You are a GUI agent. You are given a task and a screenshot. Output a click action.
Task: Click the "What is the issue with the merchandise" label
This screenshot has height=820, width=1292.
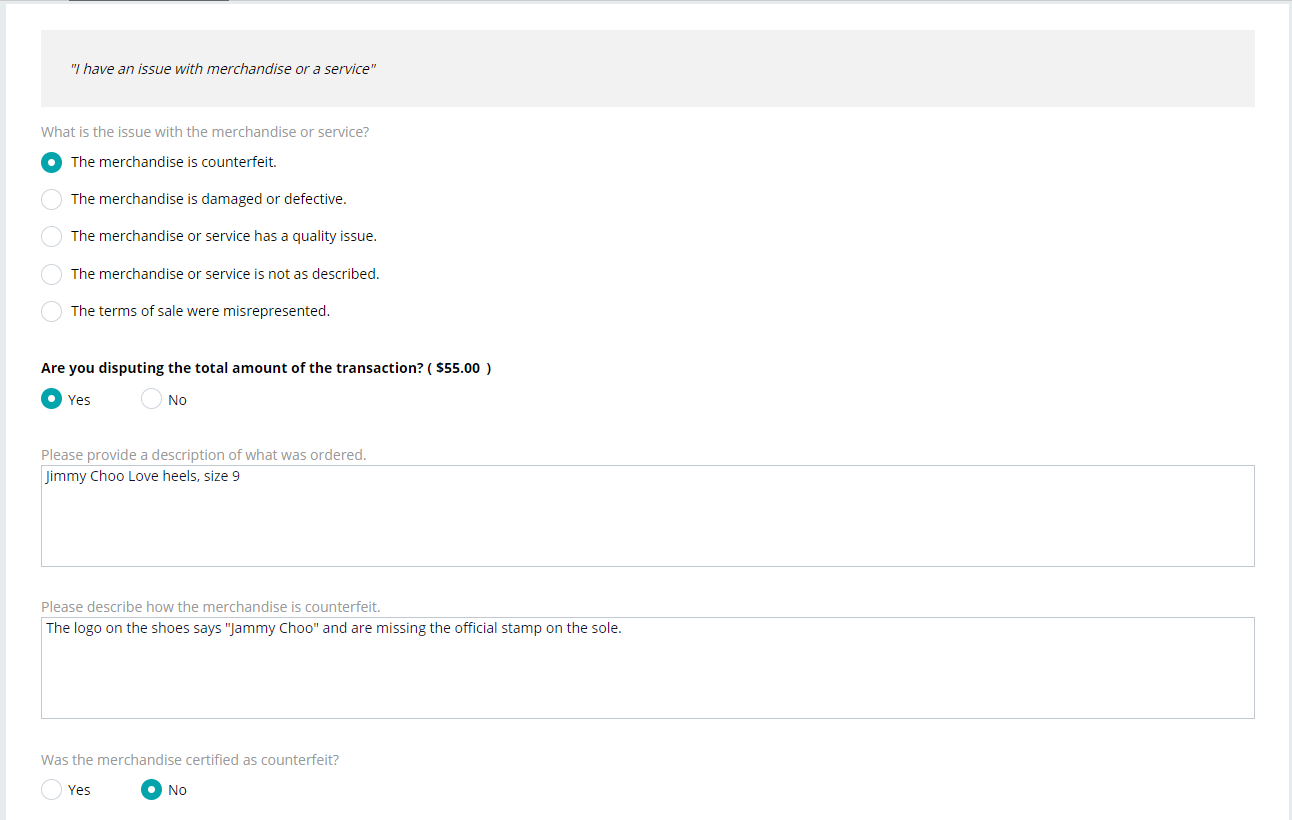[205, 132]
